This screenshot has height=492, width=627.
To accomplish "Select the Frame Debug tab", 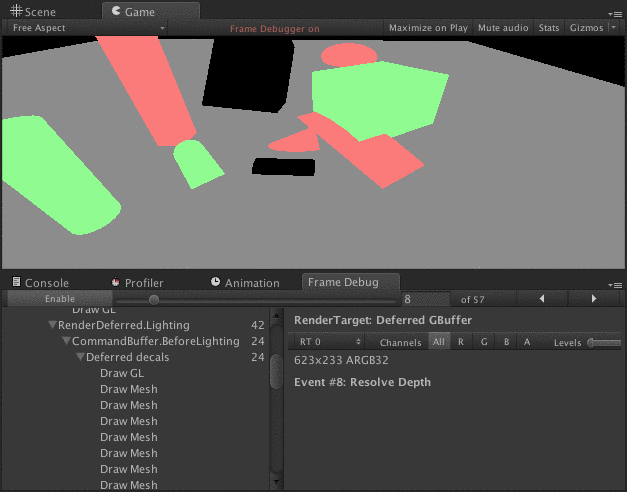I will point(351,282).
